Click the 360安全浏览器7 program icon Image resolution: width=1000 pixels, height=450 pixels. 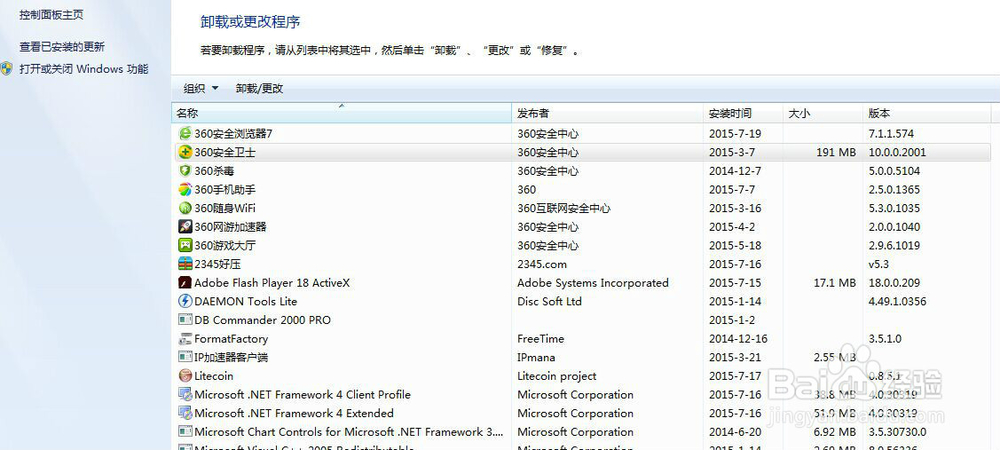pyautogui.click(x=185, y=134)
